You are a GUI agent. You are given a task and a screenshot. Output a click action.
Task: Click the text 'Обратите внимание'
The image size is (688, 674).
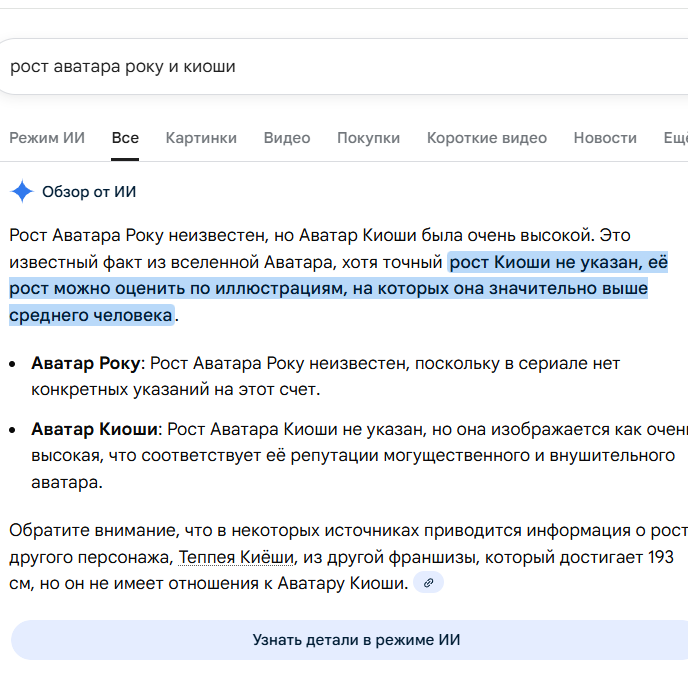pyautogui.click(x=94, y=531)
